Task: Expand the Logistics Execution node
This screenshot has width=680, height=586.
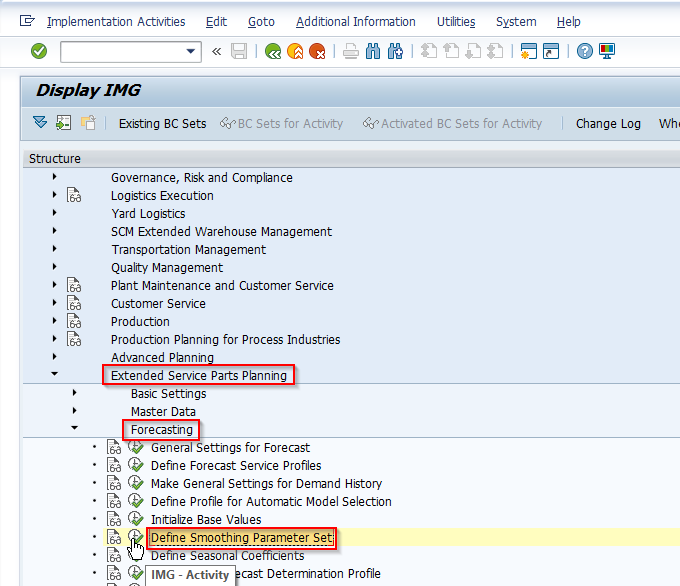Action: pos(55,195)
